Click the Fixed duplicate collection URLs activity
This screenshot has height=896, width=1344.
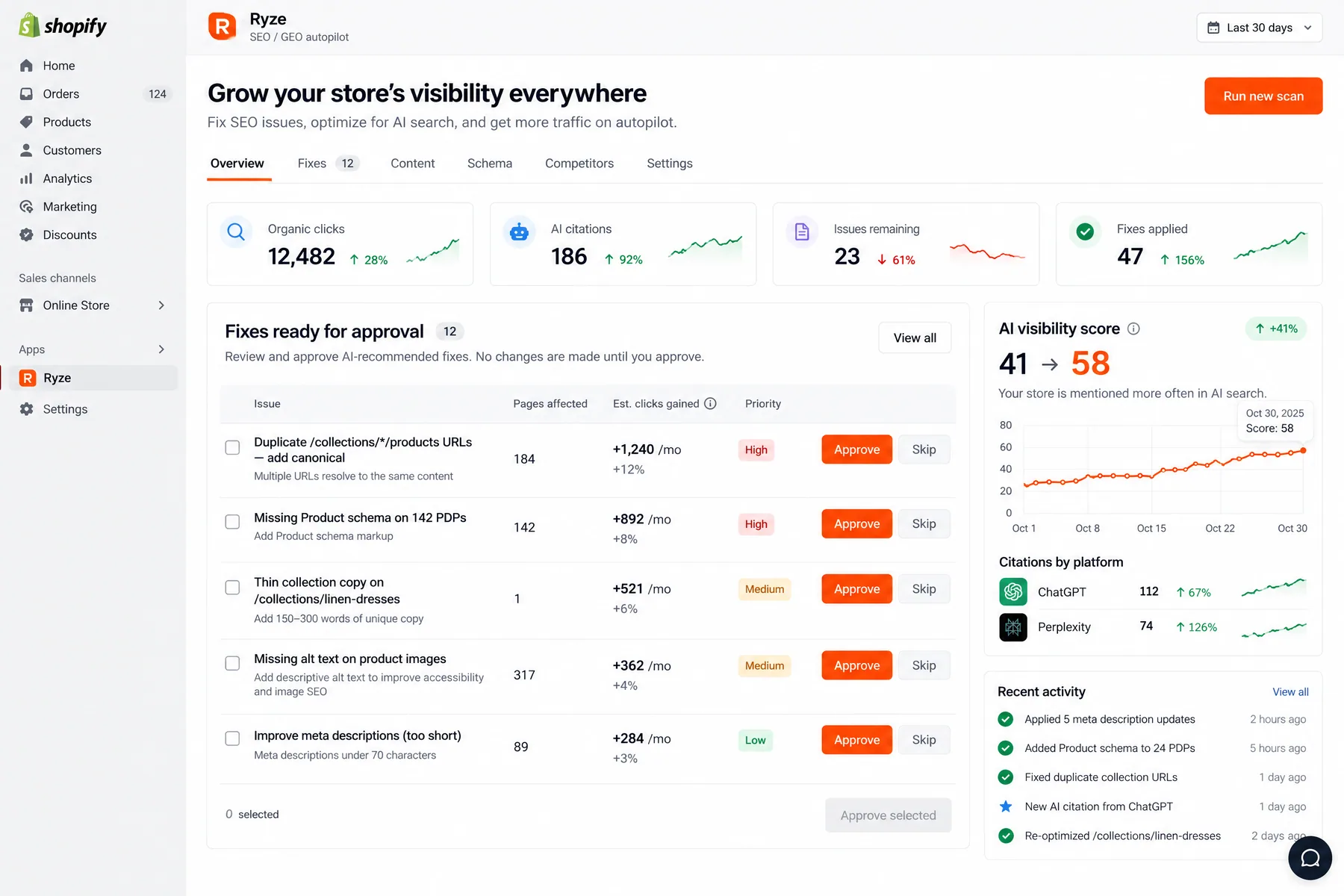click(1151, 777)
